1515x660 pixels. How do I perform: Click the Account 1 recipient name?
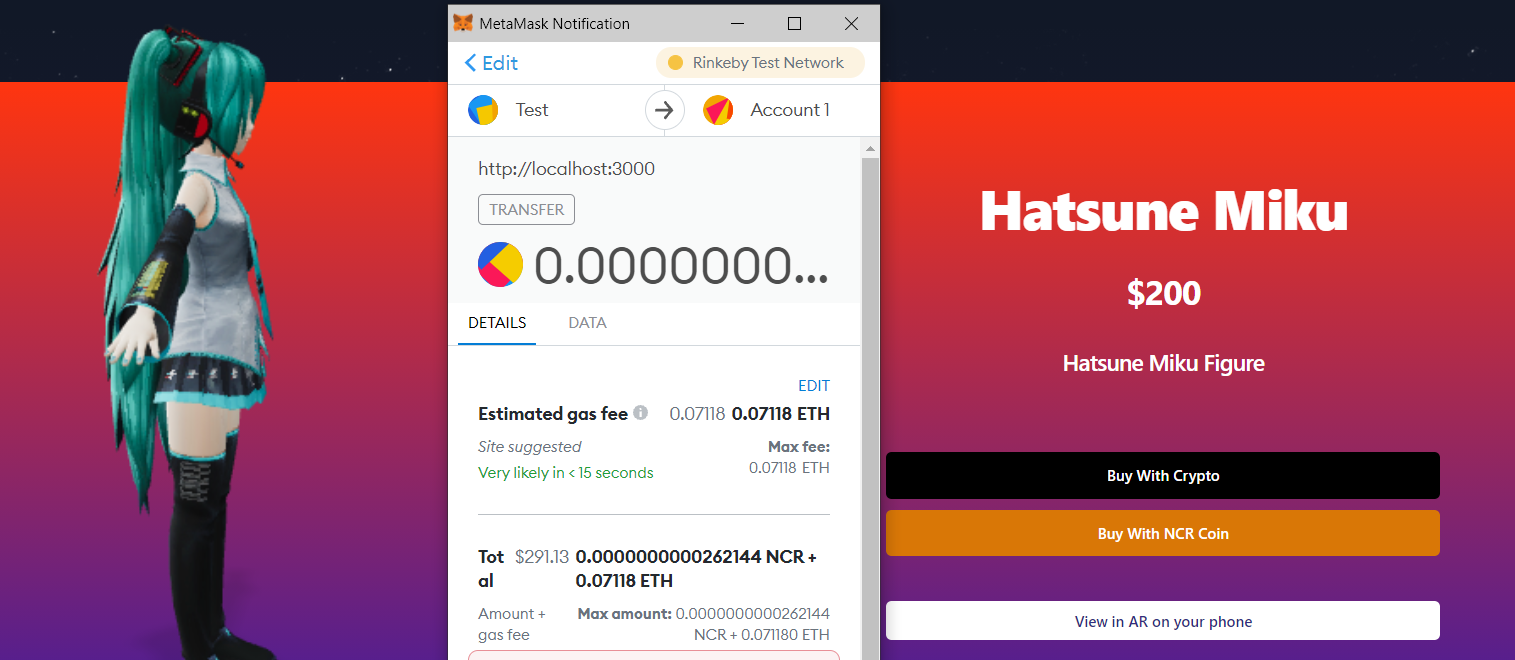tap(790, 110)
